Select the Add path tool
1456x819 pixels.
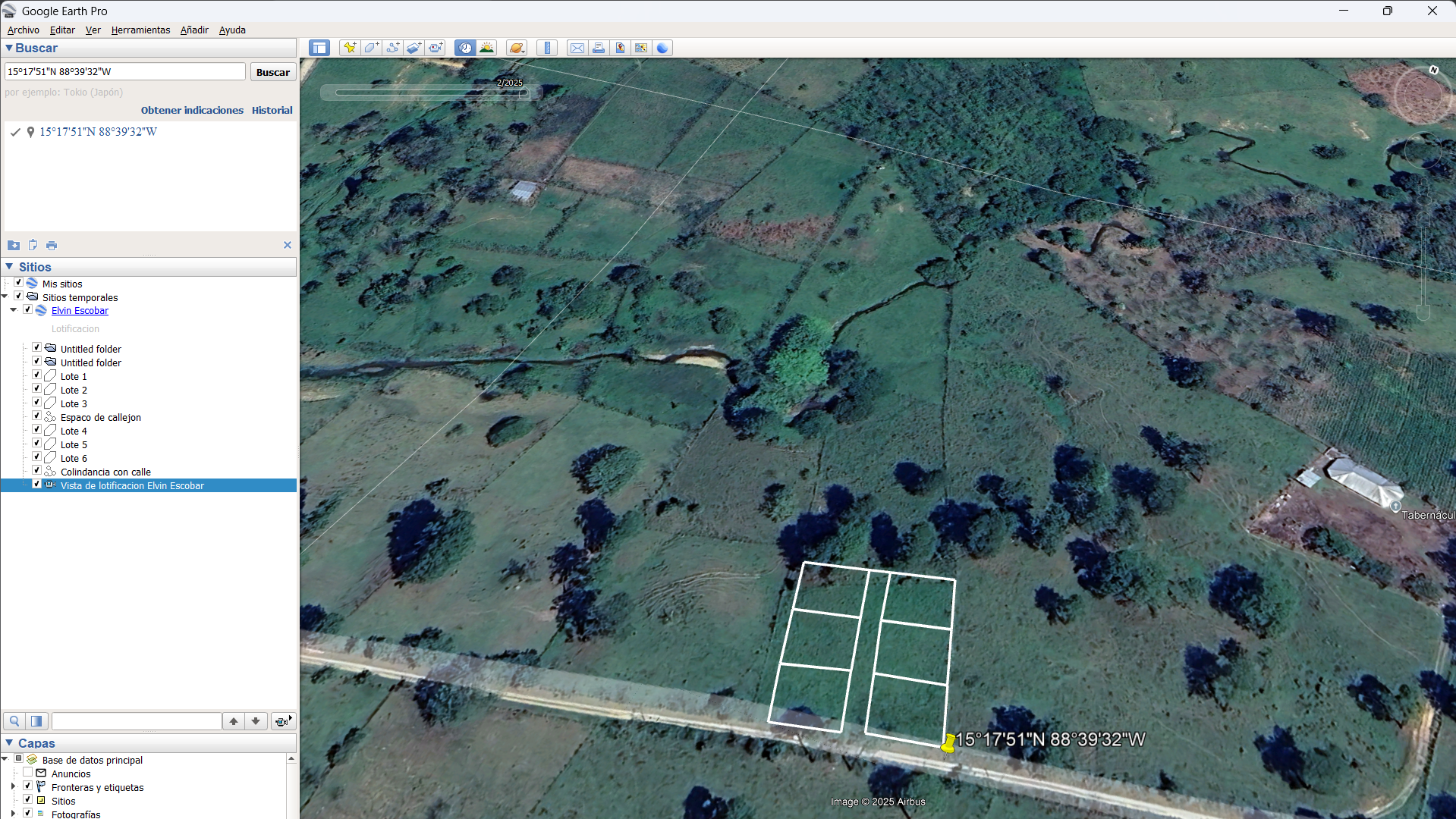tap(392, 47)
